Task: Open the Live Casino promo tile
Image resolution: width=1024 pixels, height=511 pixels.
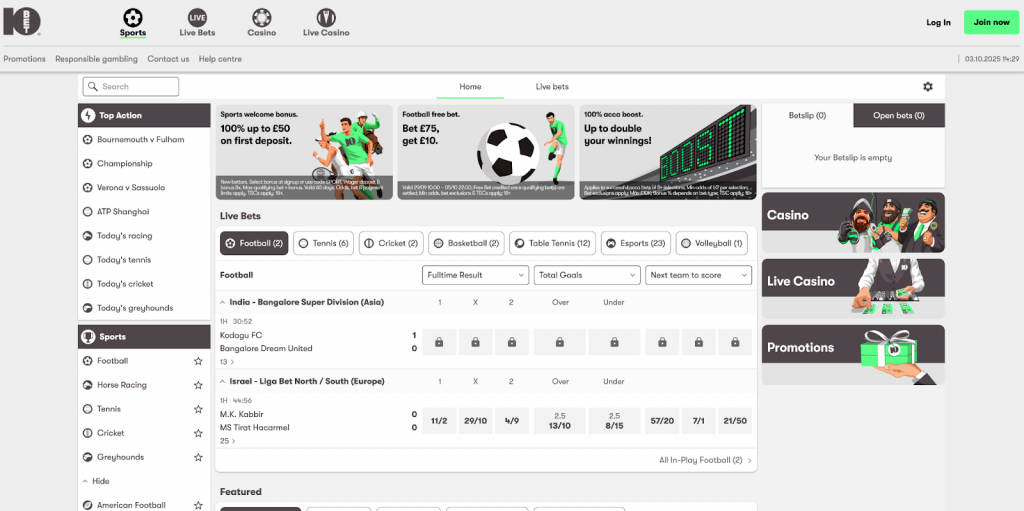Action: pos(853,288)
